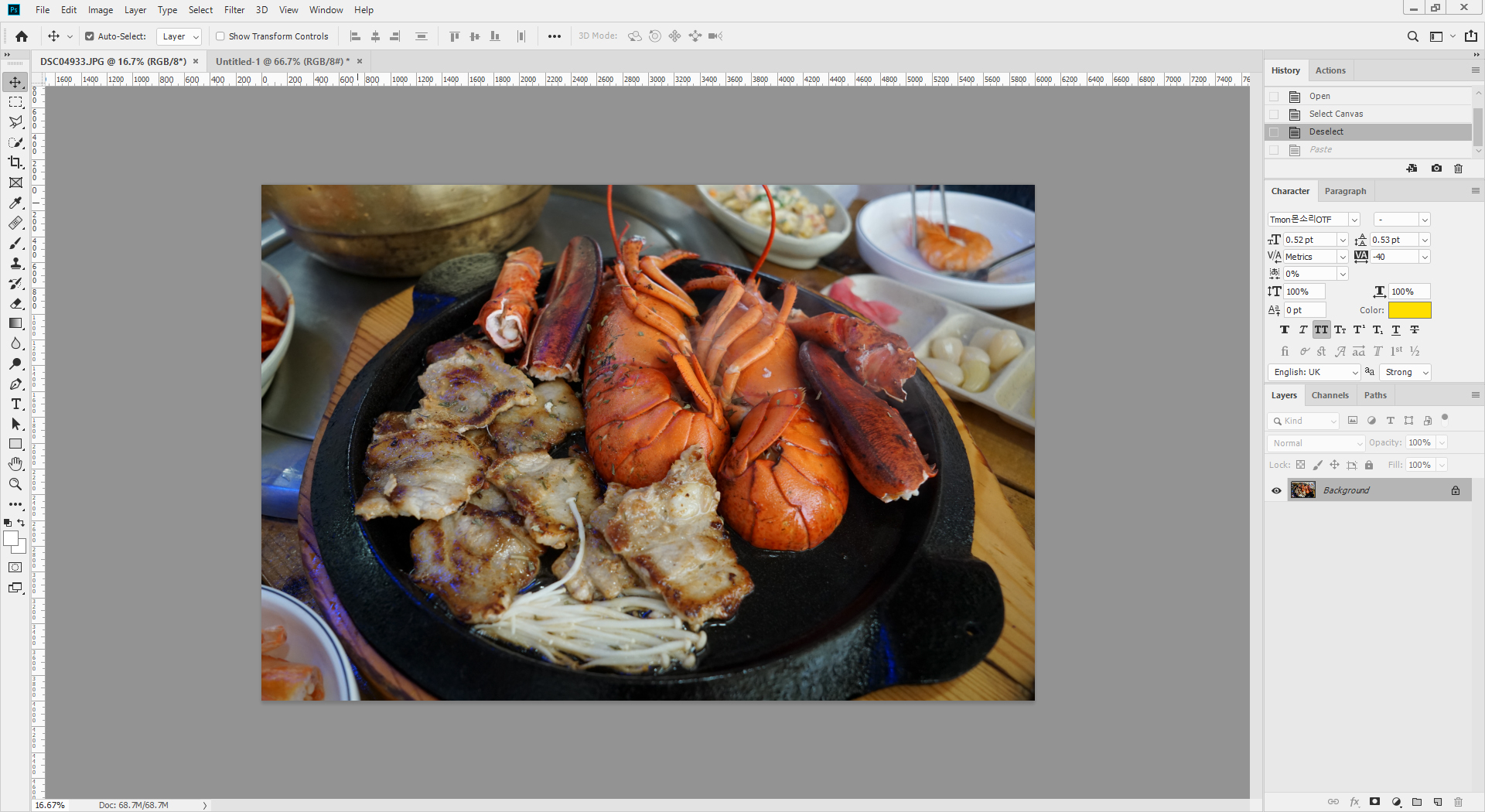Click the yellow text Color swatch
The image size is (1485, 812).
[1409, 310]
